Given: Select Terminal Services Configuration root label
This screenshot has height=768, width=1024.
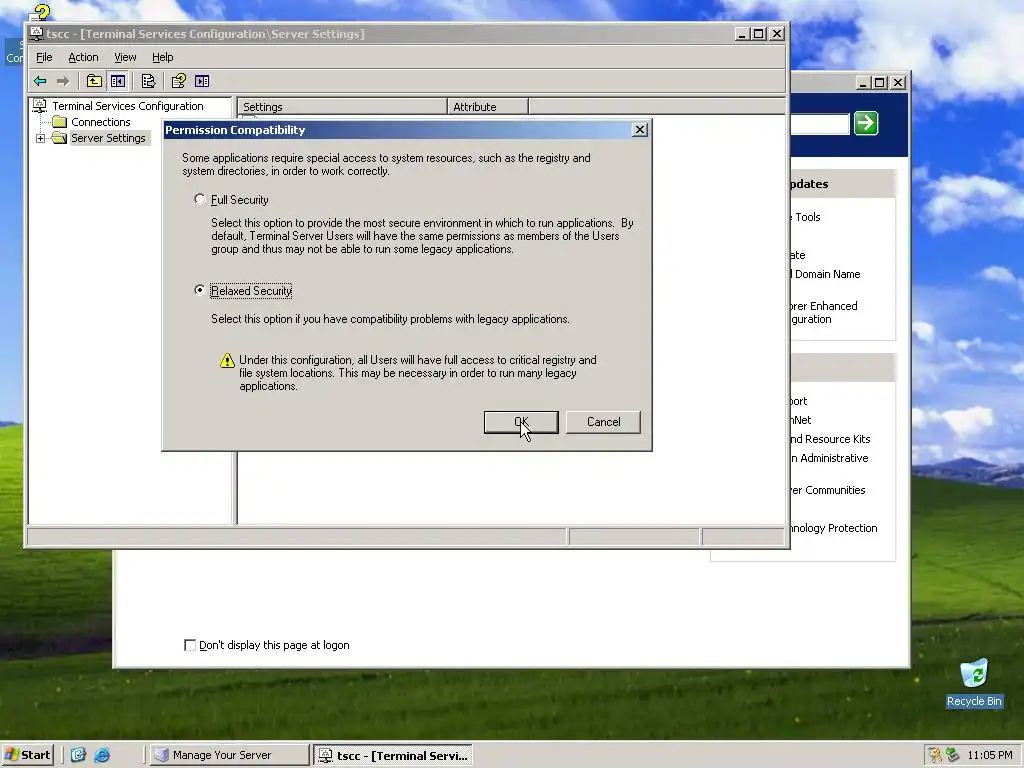Looking at the screenshot, I should 128,106.
